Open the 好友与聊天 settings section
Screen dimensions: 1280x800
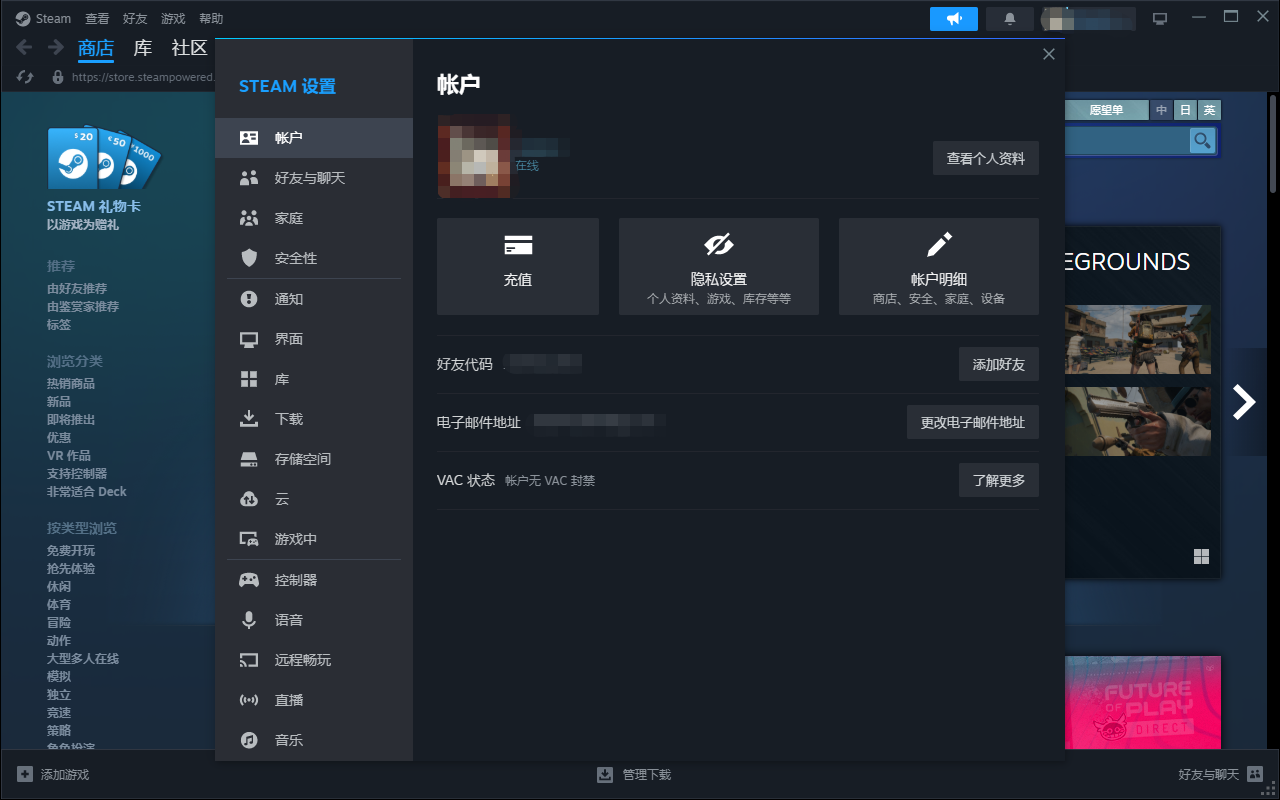(x=313, y=178)
